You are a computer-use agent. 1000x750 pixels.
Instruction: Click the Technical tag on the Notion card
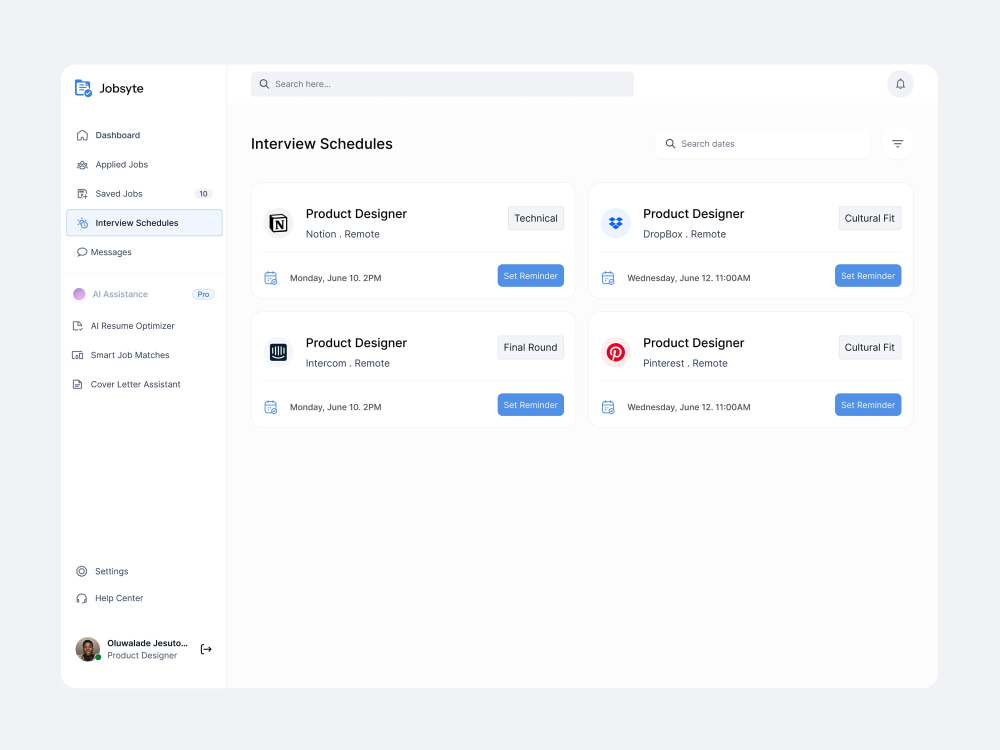[x=536, y=218]
